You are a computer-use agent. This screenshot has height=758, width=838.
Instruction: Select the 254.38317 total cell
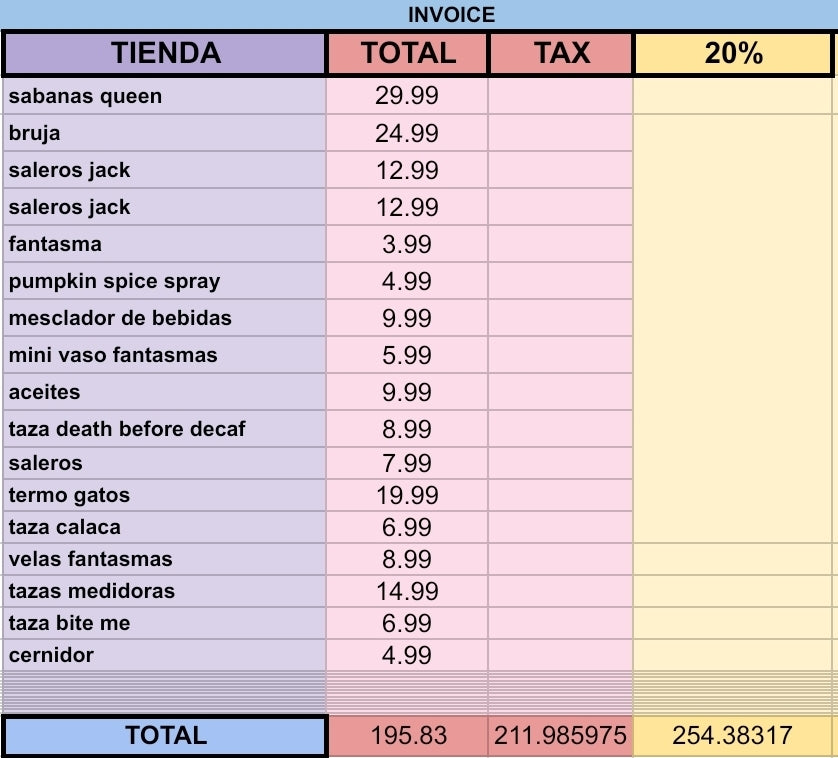coord(733,736)
